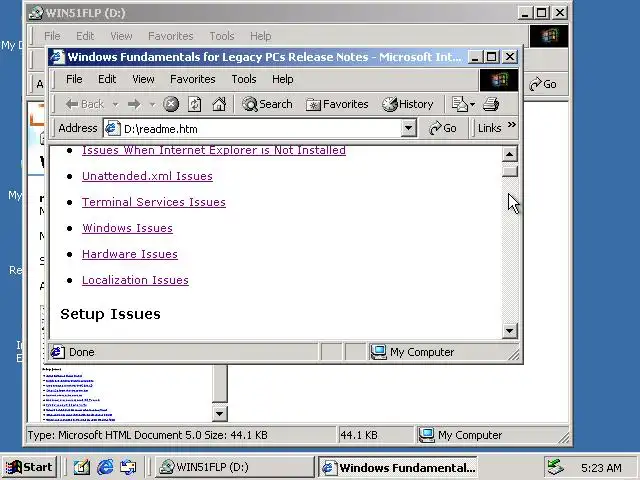Open the Unattended.xml Issues link
The height and width of the screenshot is (480, 640).
tap(147, 176)
